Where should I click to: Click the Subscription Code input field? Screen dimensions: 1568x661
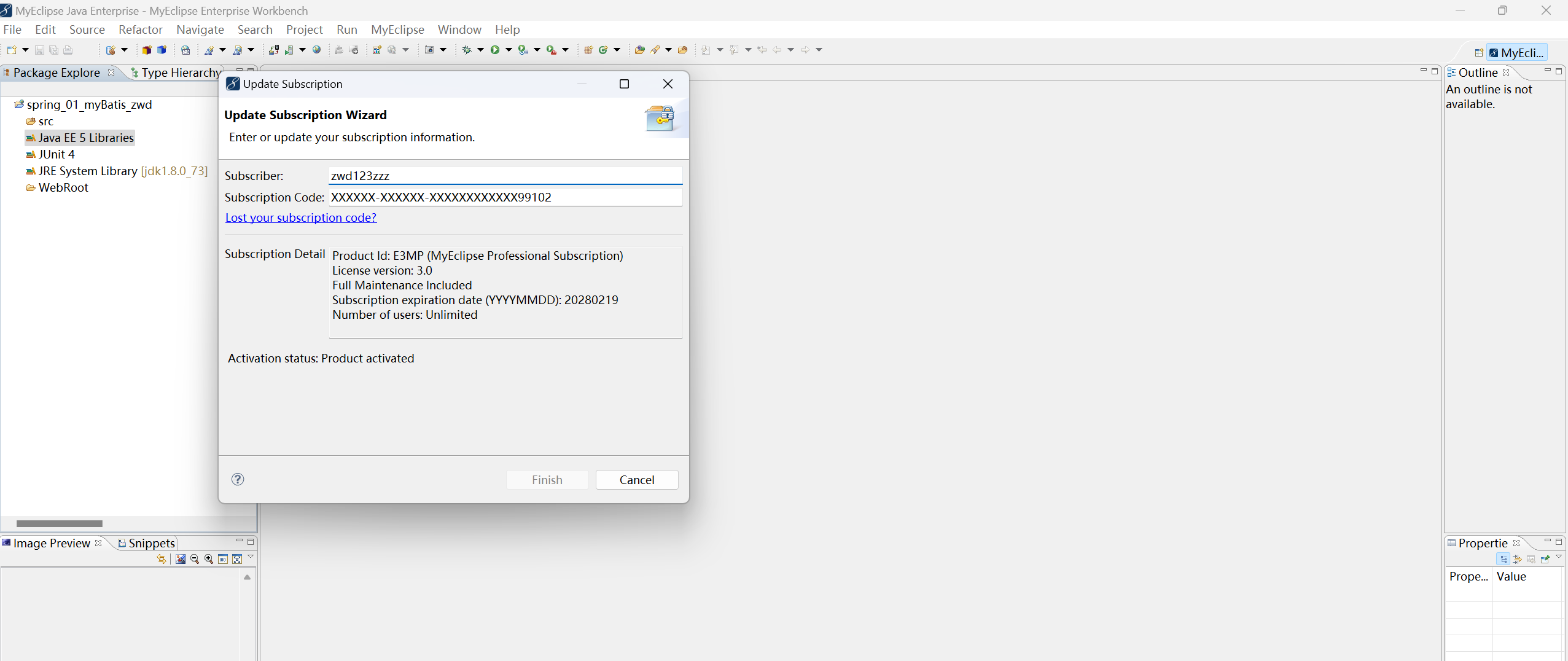pyautogui.click(x=505, y=197)
